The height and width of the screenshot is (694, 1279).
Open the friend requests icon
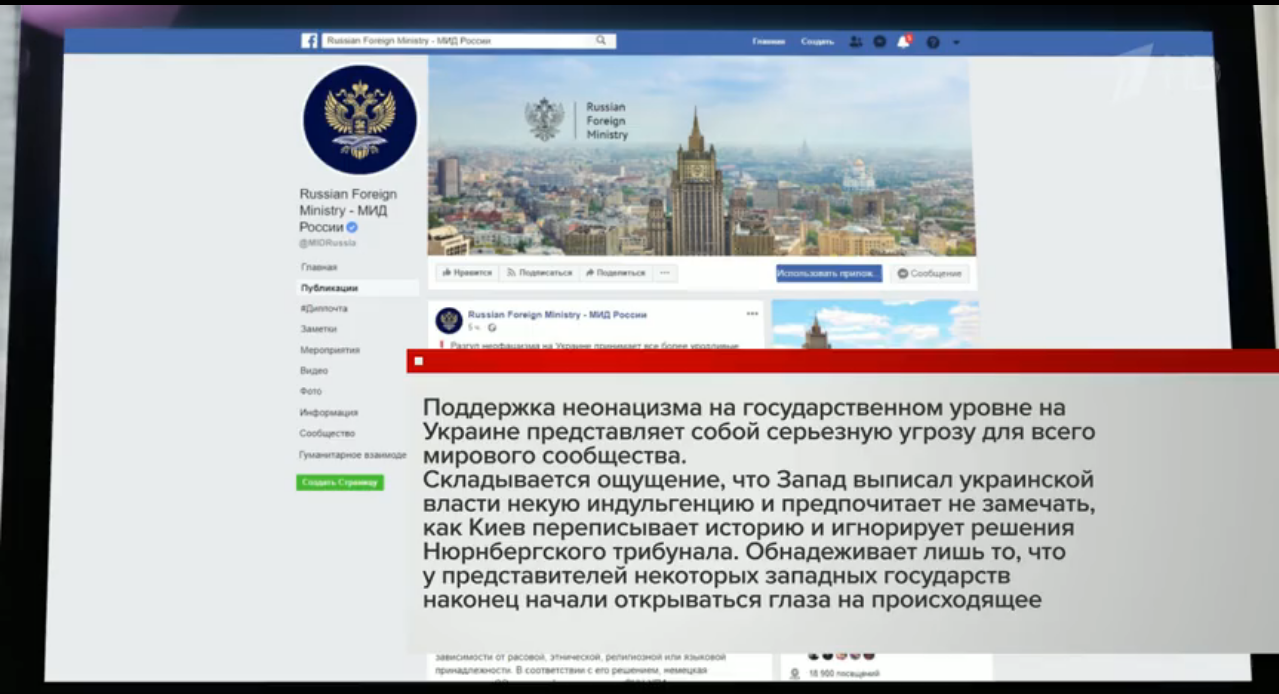856,42
